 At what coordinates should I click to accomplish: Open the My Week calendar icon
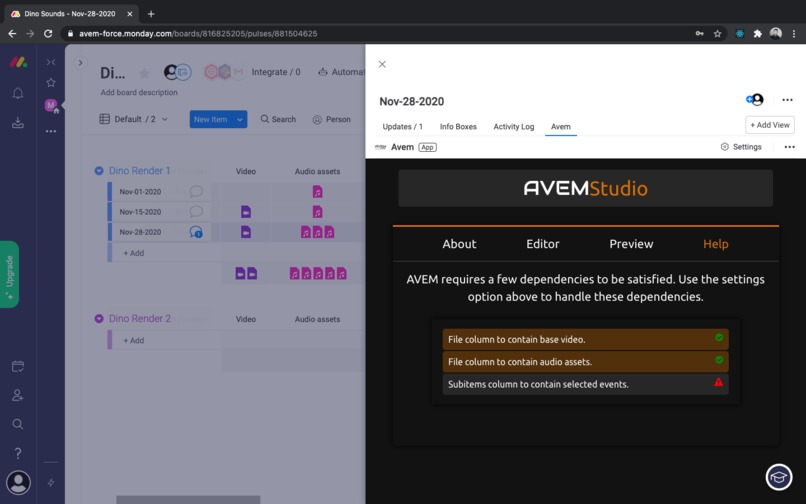click(x=18, y=366)
